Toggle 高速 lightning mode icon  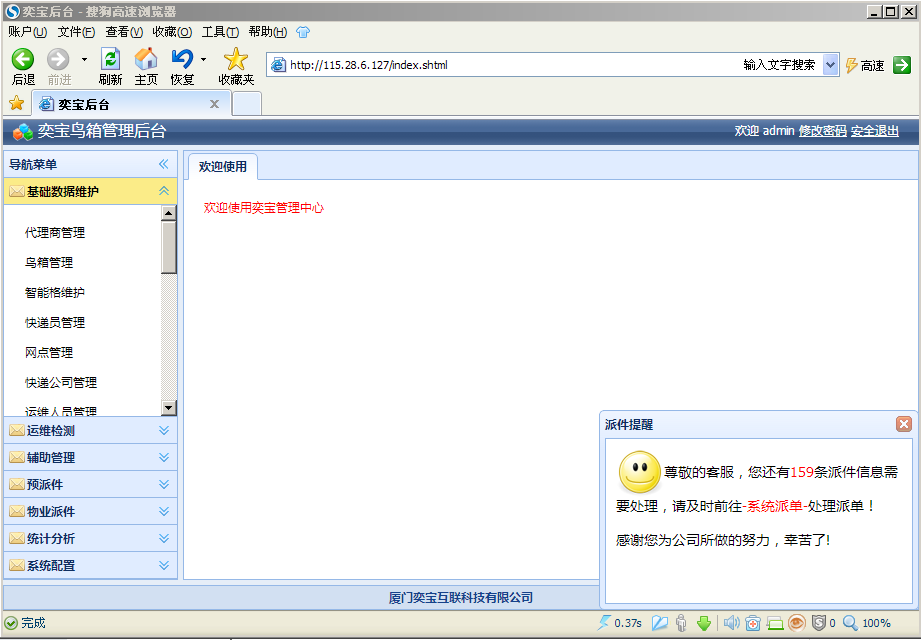851,65
